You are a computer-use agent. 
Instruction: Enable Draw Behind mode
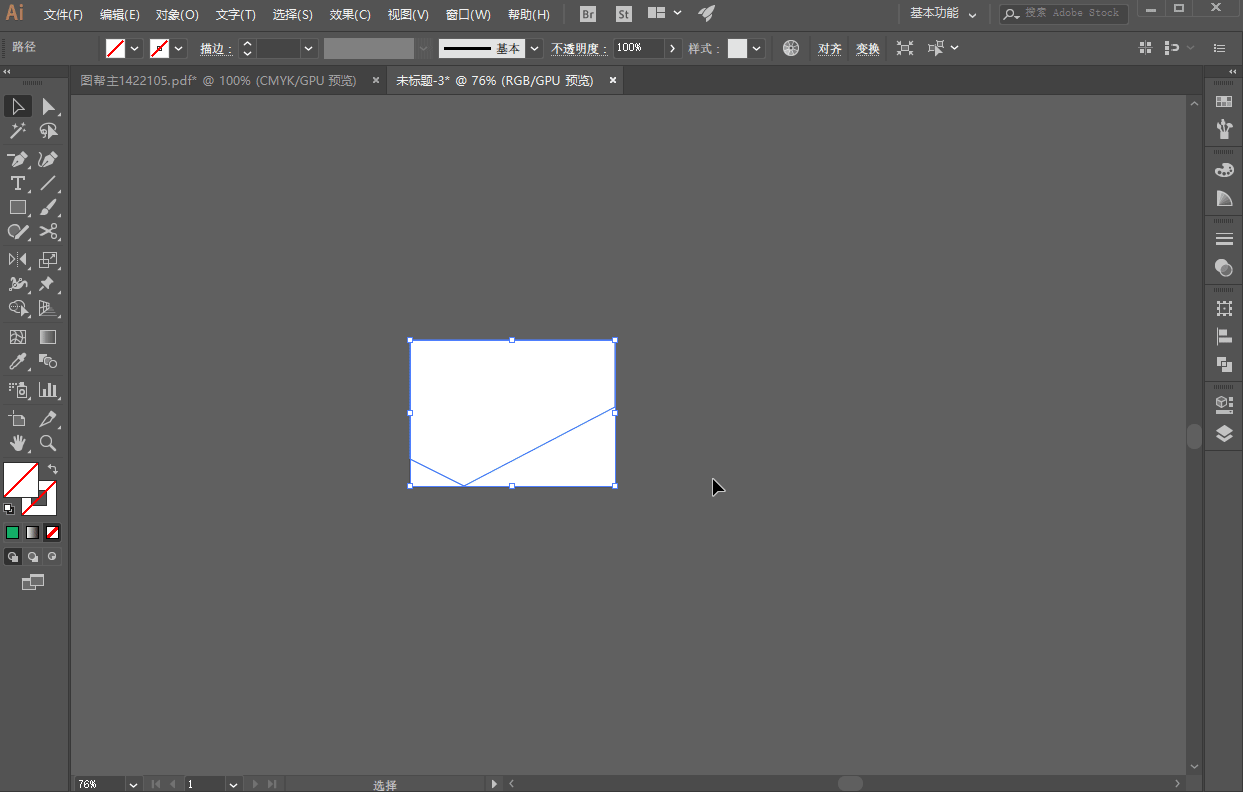(x=33, y=557)
